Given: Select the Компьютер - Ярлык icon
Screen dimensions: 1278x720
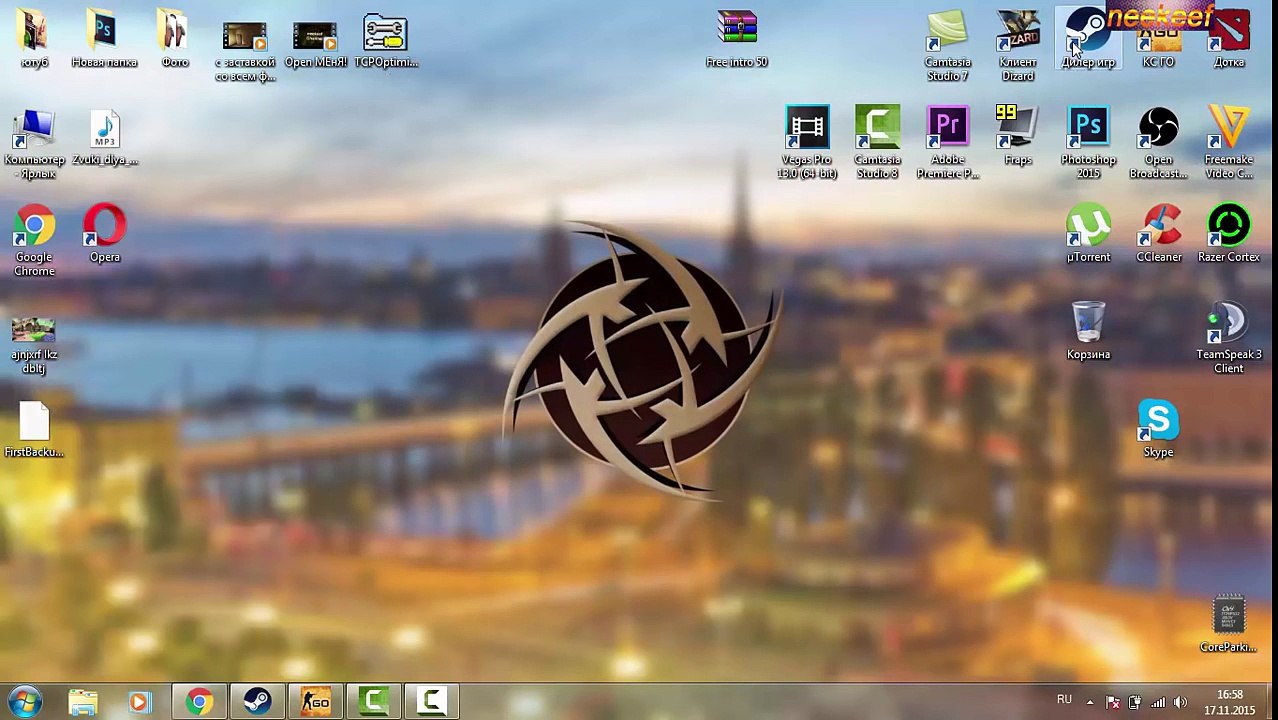Looking at the screenshot, I should (34, 144).
